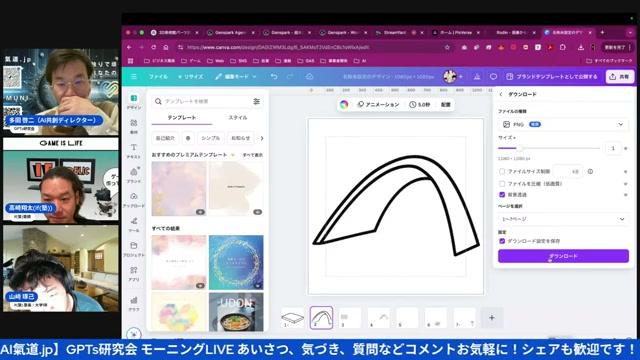
Task: Click the browser URL address bar
Action: tap(312, 47)
